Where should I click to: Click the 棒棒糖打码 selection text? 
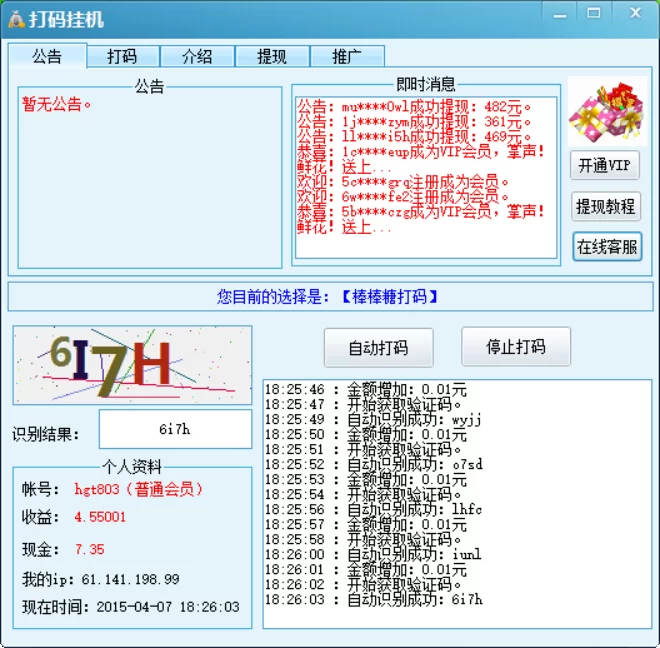tap(390, 297)
